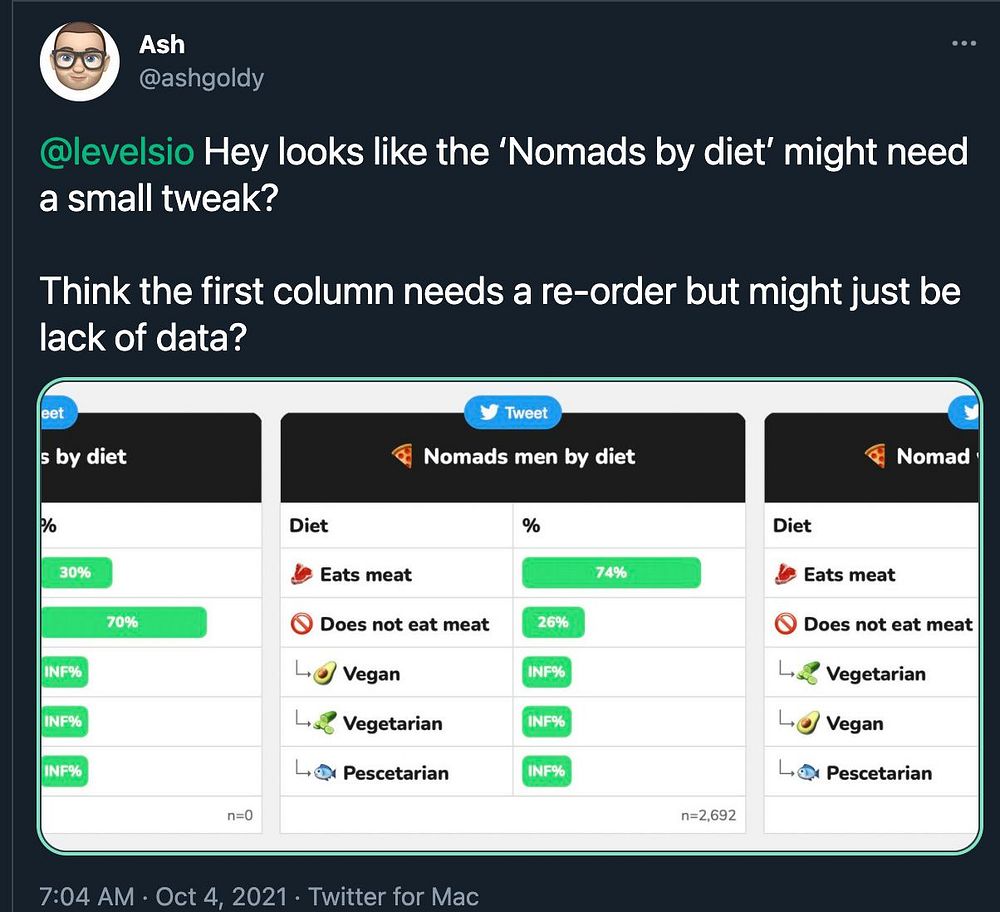
Task: Click the Ash display name
Action: 162,45
